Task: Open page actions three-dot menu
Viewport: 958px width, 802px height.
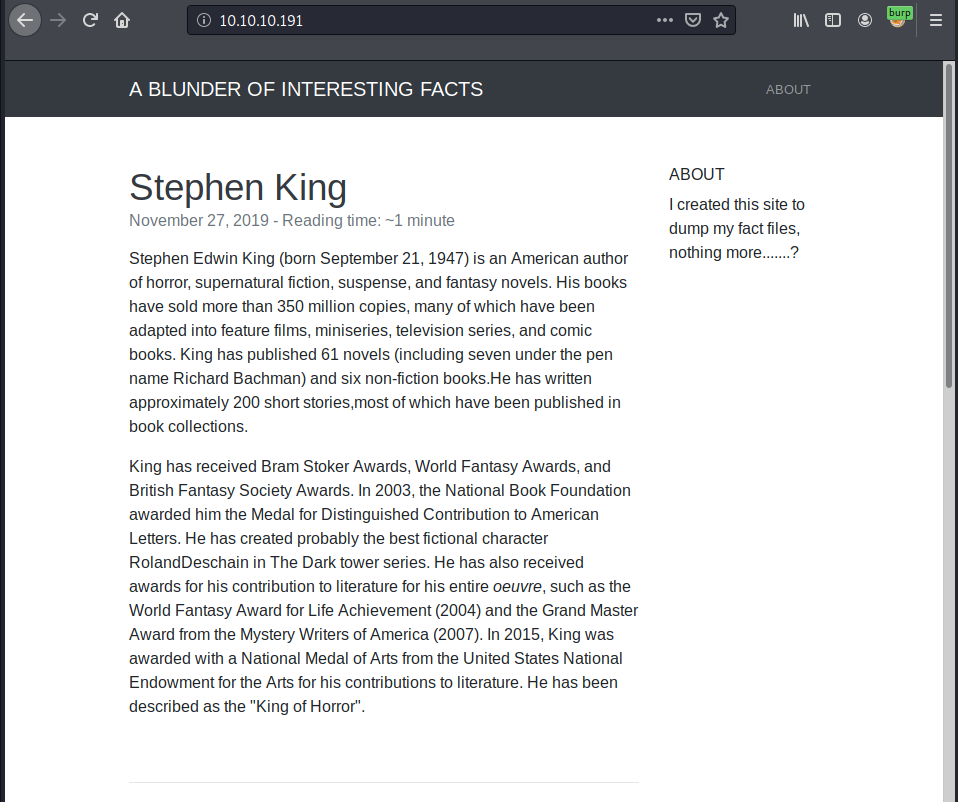Action: pyautogui.click(x=665, y=20)
